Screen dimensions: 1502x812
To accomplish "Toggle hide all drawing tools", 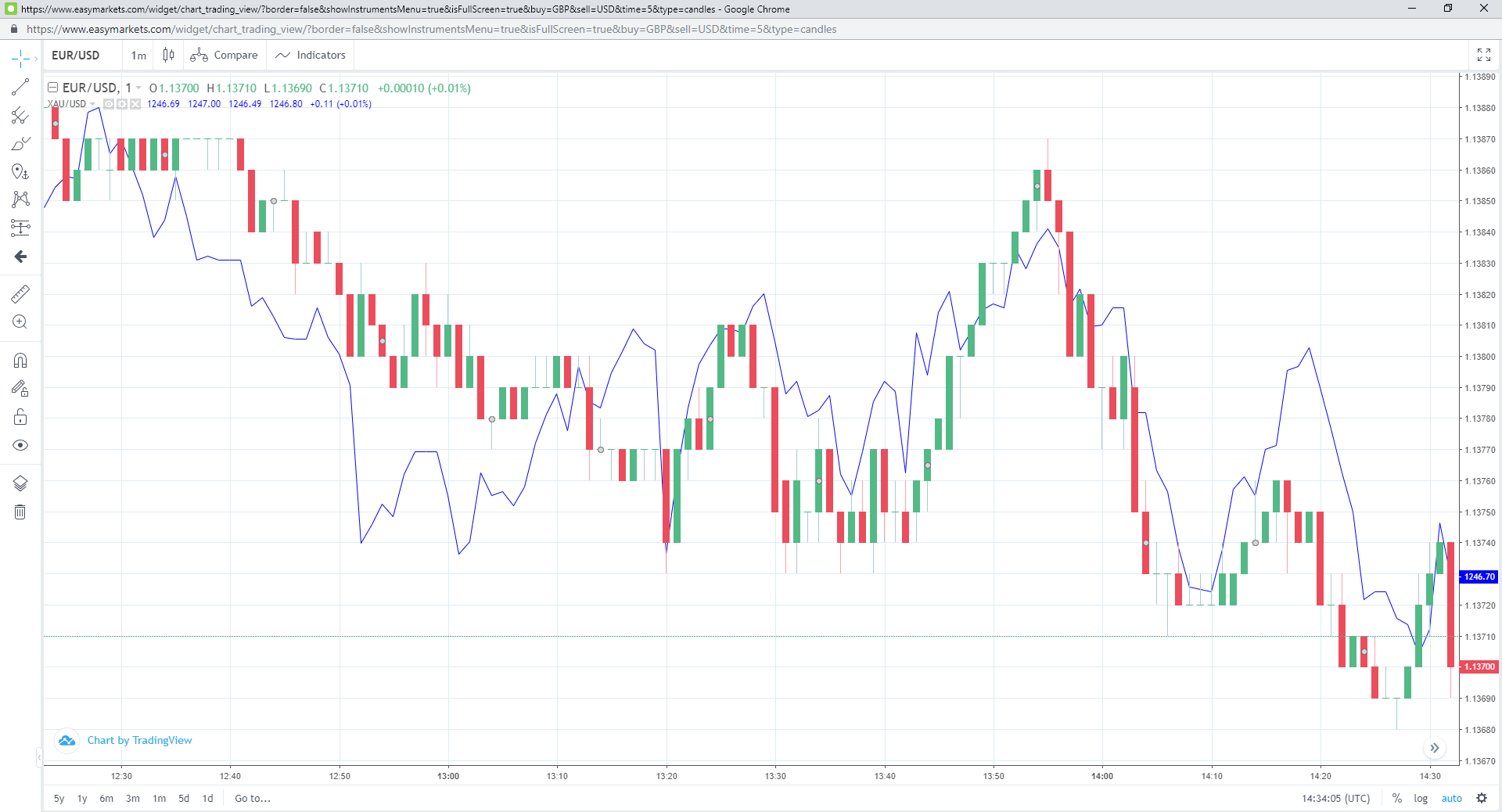I will [20, 445].
